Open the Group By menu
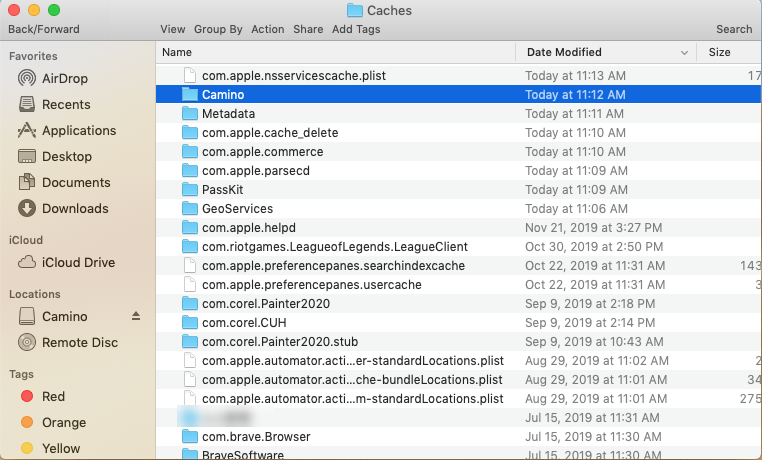This screenshot has width=762, height=460. pyautogui.click(x=218, y=29)
